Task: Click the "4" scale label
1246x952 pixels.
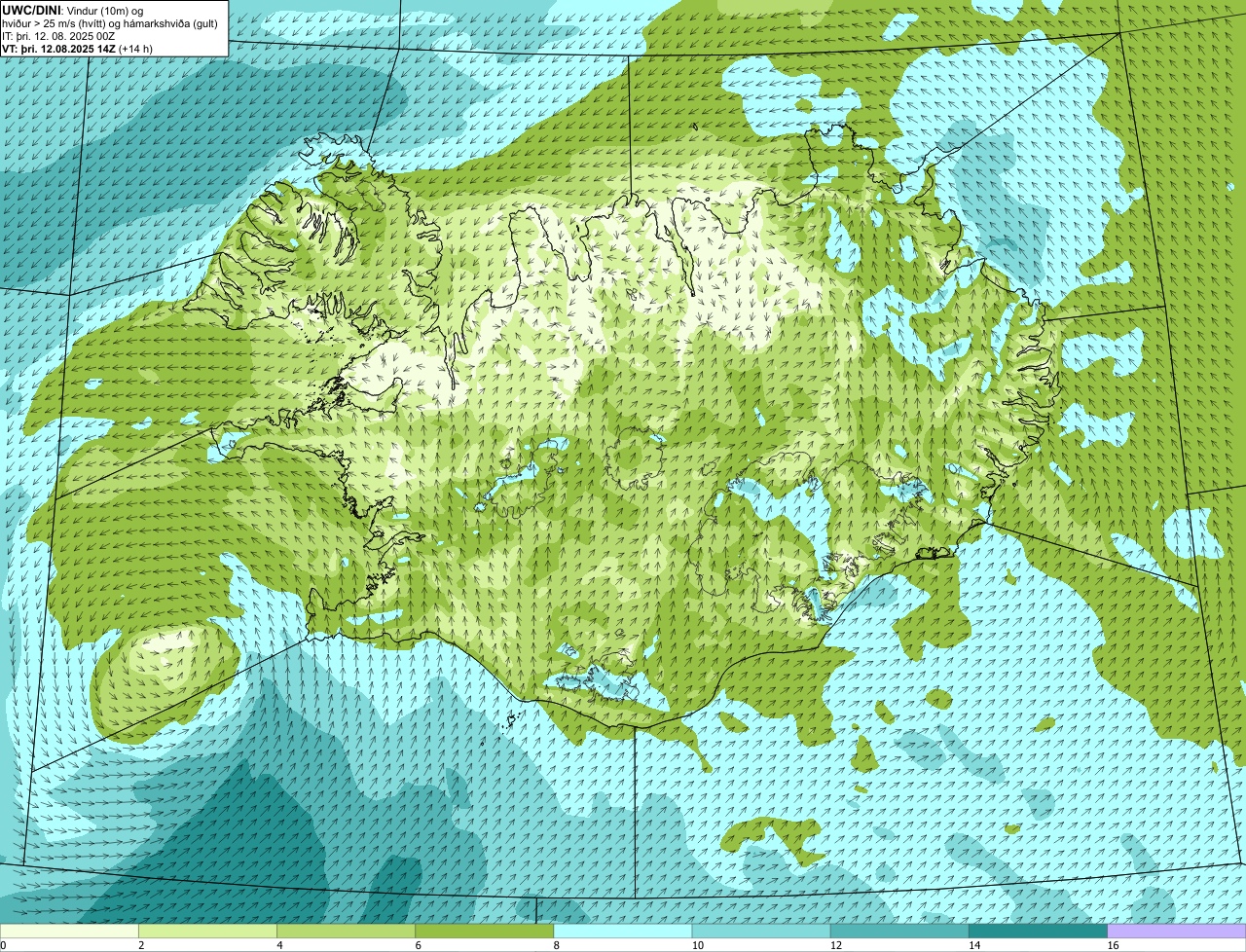Action: (x=279, y=945)
